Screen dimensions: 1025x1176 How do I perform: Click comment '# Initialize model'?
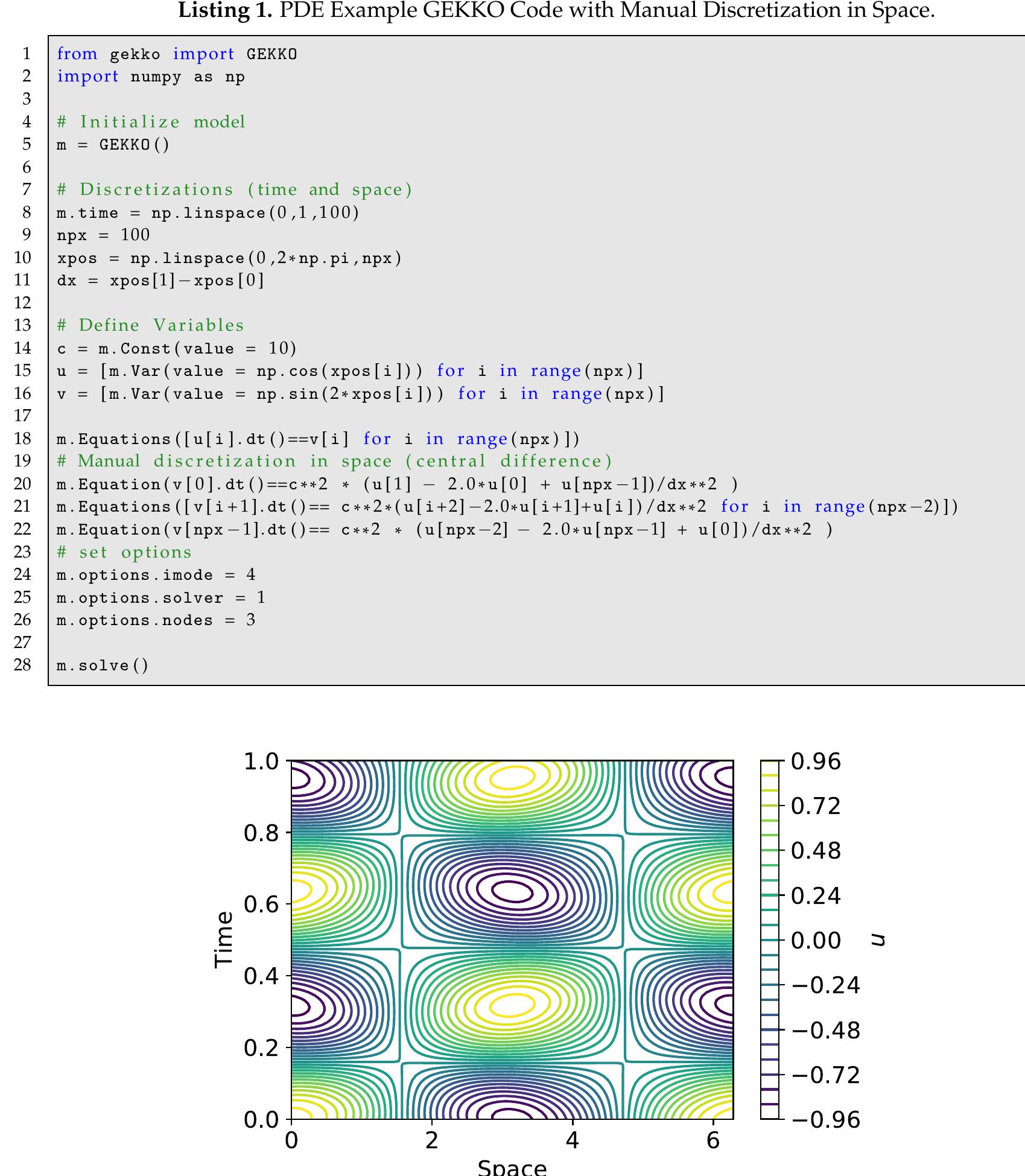[151, 122]
